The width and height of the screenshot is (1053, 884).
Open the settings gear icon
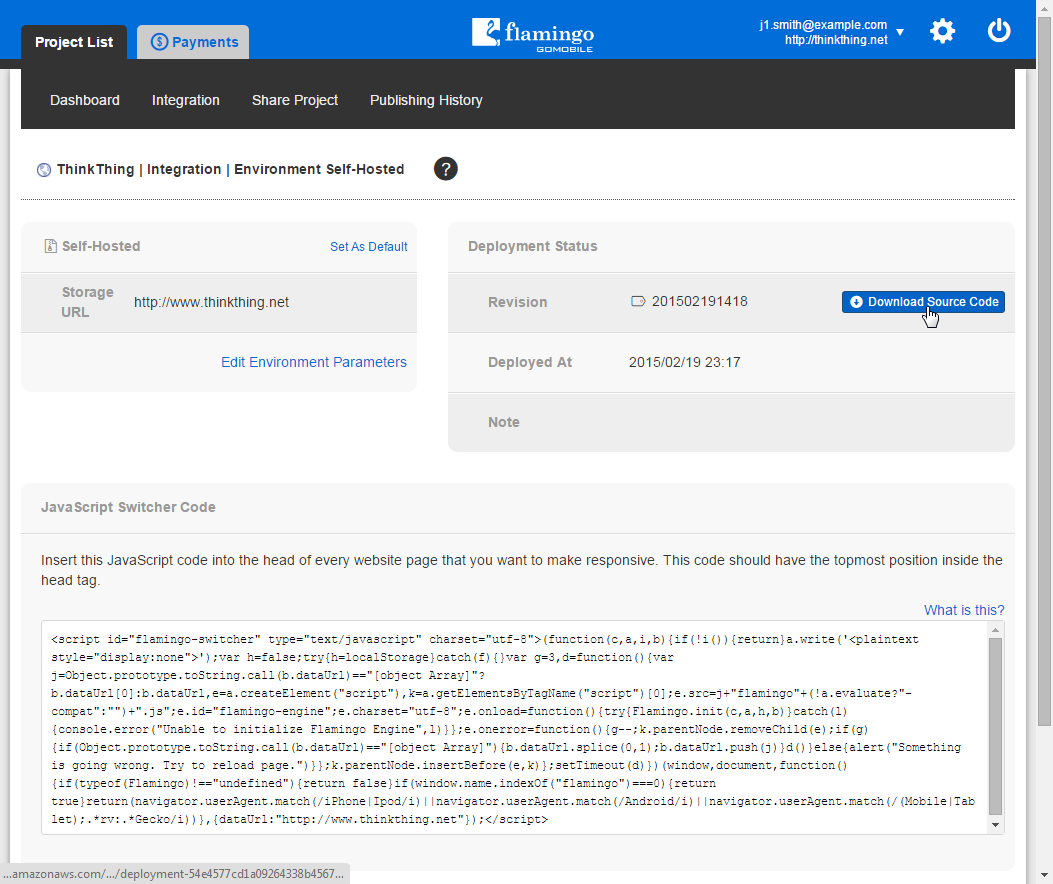(x=942, y=31)
